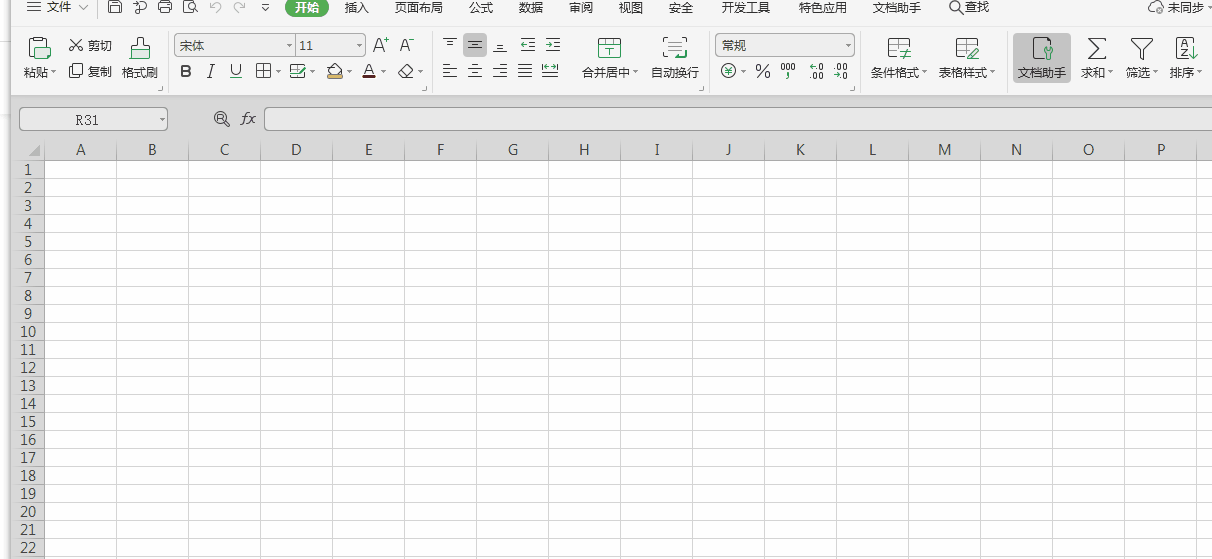Click Copy (复制) button
Image resolution: width=1212 pixels, height=559 pixels.
(90, 71)
